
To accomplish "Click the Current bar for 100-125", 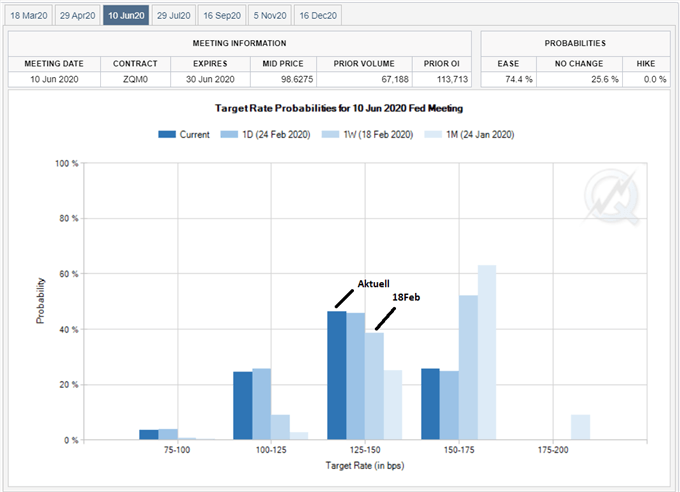I will point(242,406).
